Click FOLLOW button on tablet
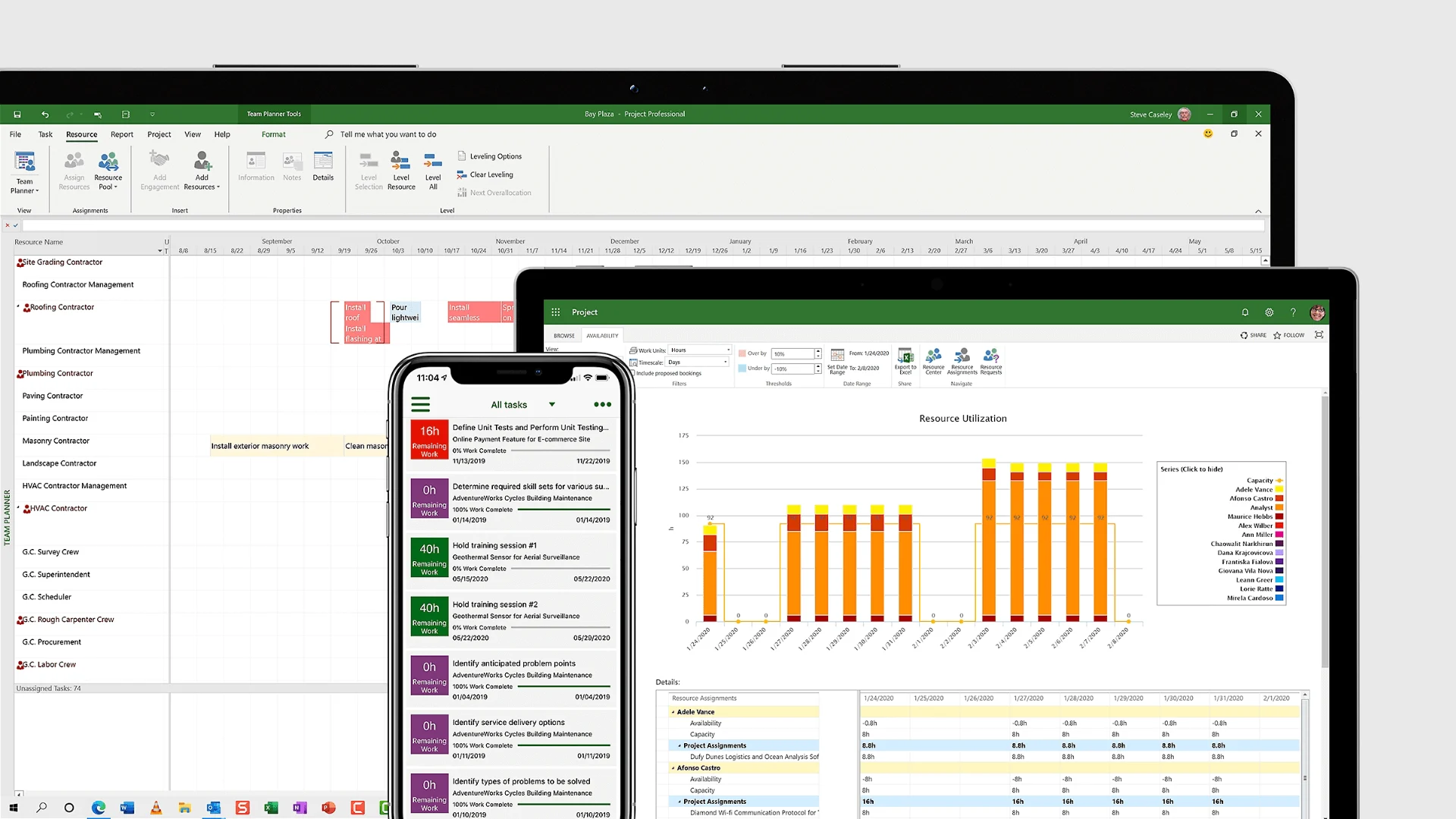Image resolution: width=1456 pixels, height=819 pixels. point(1289,335)
